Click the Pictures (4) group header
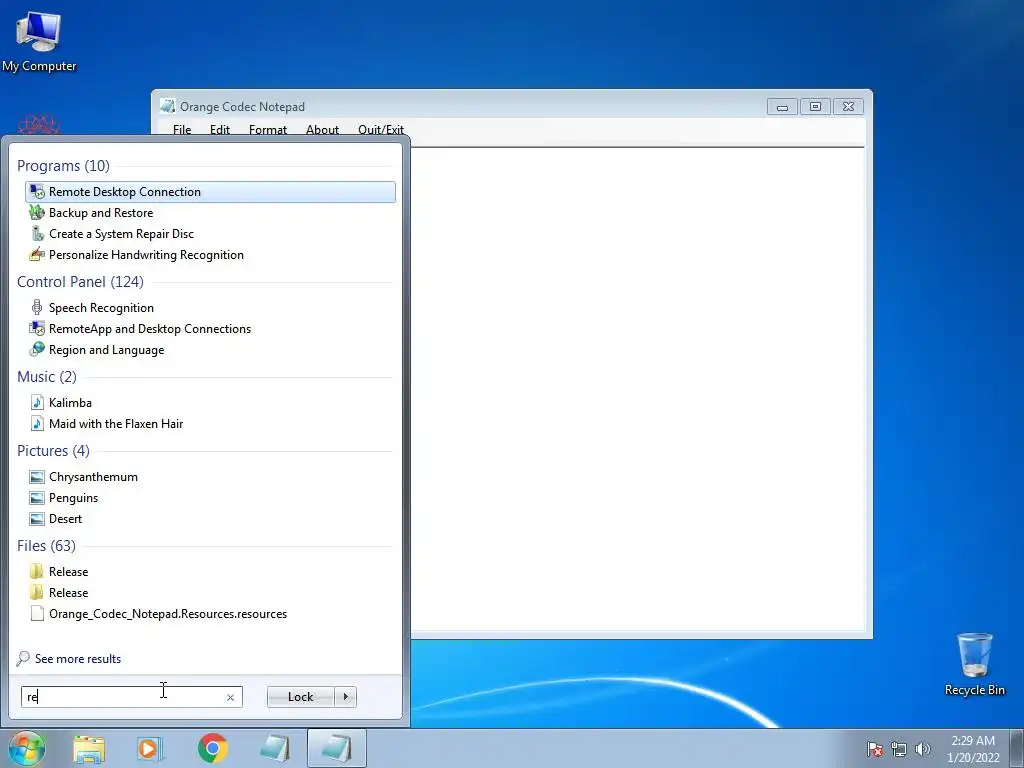 (54, 451)
